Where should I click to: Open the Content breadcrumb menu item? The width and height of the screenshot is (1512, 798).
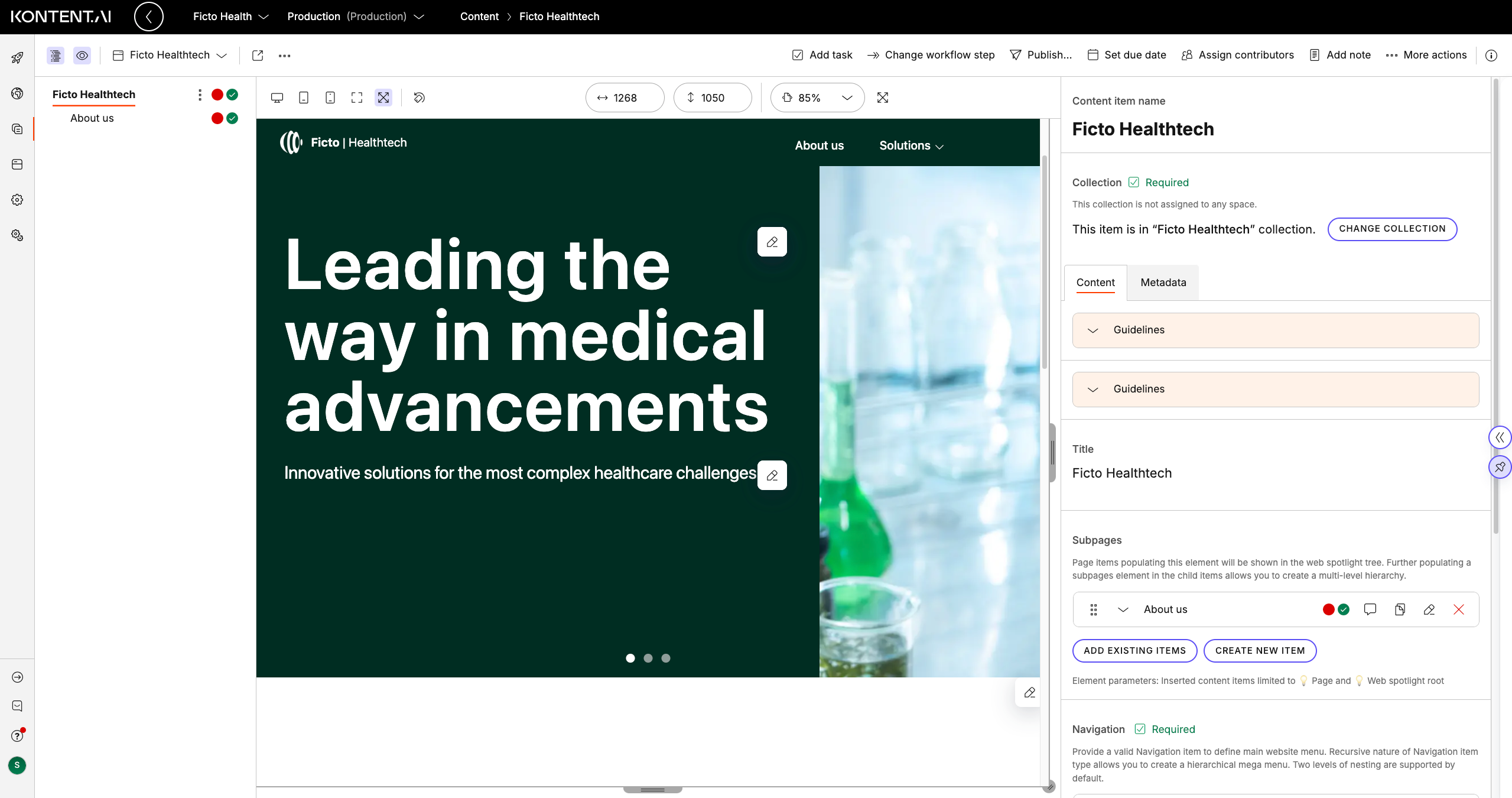pos(479,17)
